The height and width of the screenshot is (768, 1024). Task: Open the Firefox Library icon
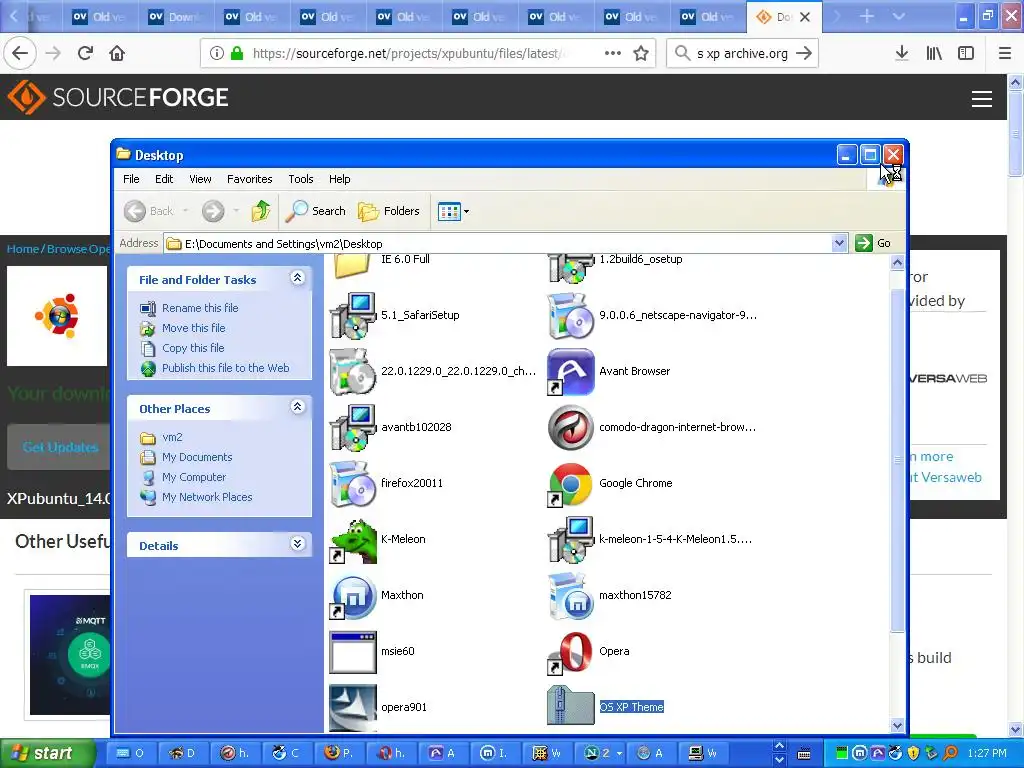tap(934, 53)
